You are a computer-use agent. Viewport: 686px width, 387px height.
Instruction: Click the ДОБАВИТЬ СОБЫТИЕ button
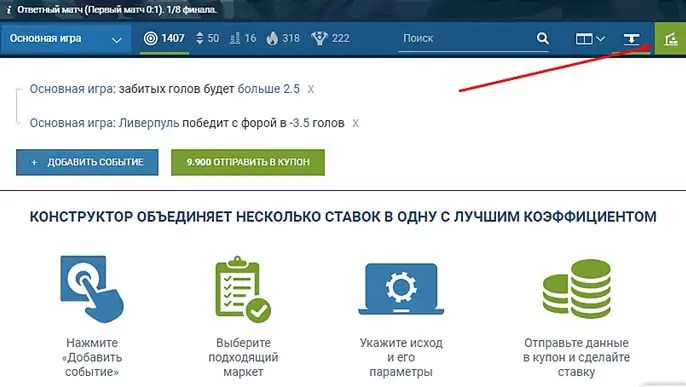point(87,162)
